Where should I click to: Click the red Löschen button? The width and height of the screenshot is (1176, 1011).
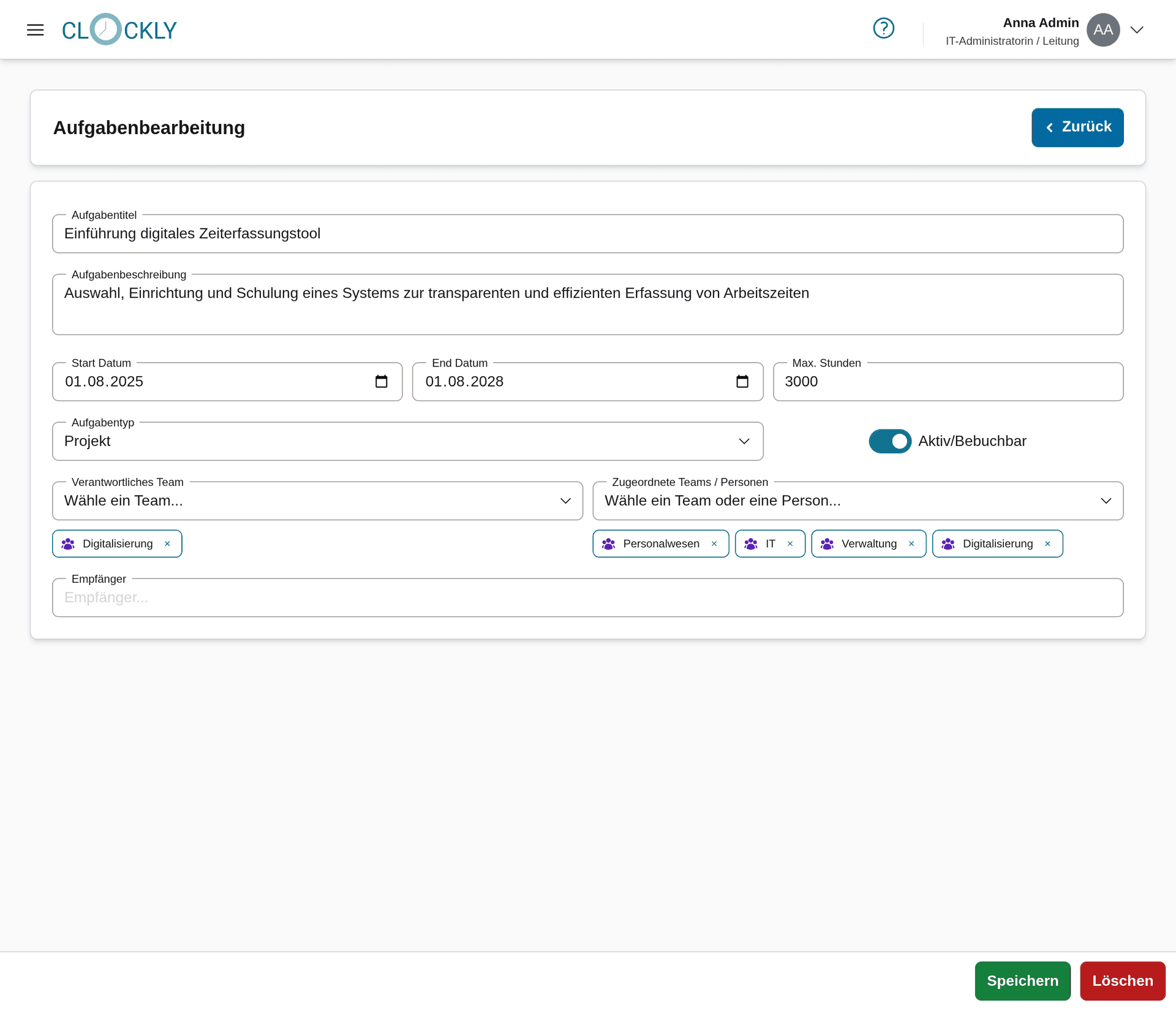(x=1122, y=980)
